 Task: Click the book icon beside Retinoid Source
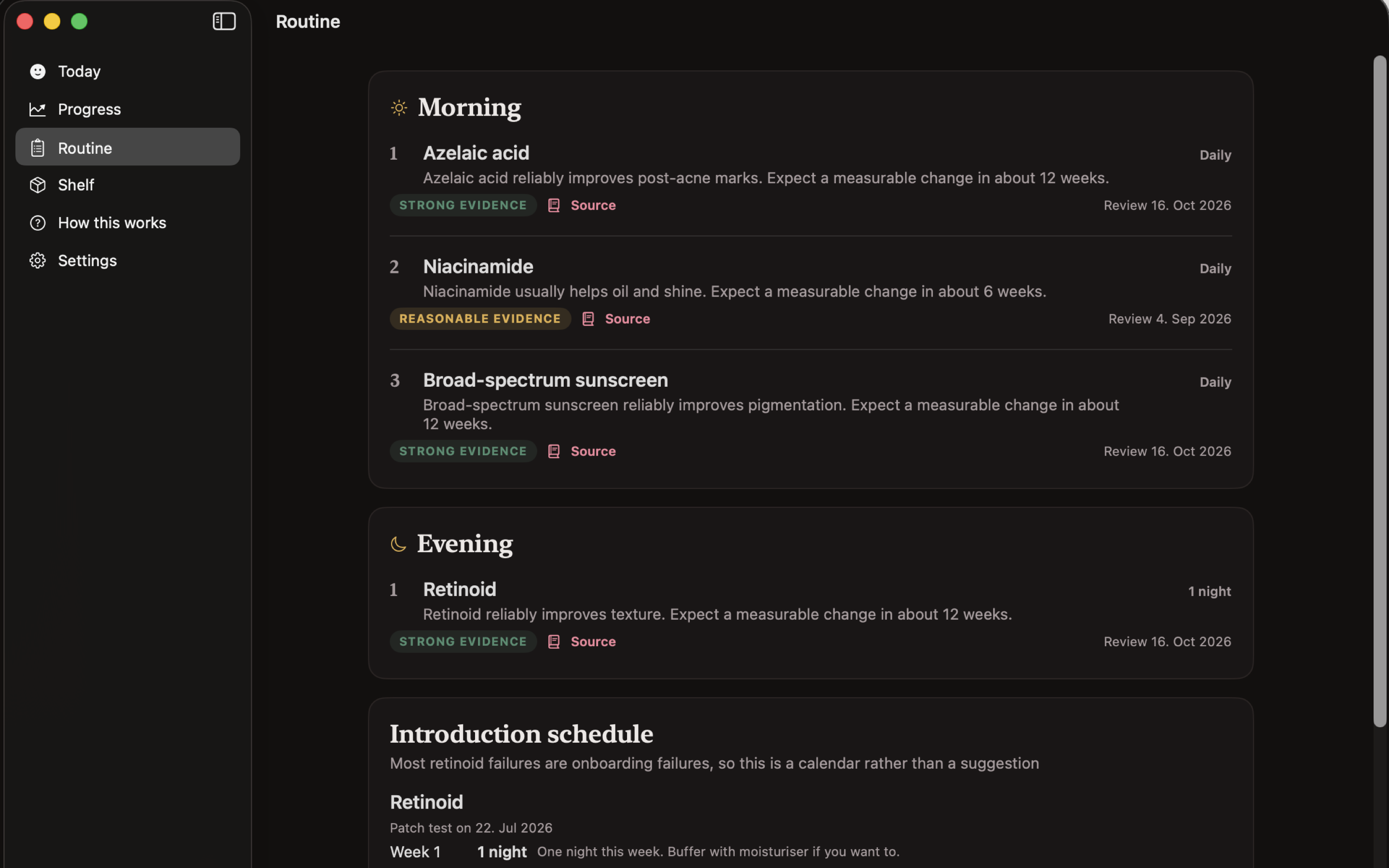[554, 642]
